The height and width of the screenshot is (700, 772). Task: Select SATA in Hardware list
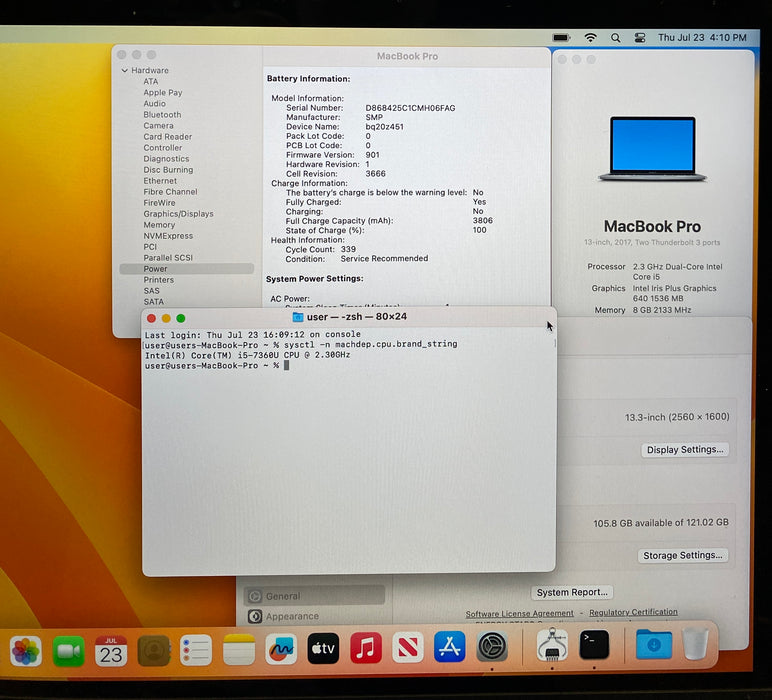pos(153,302)
